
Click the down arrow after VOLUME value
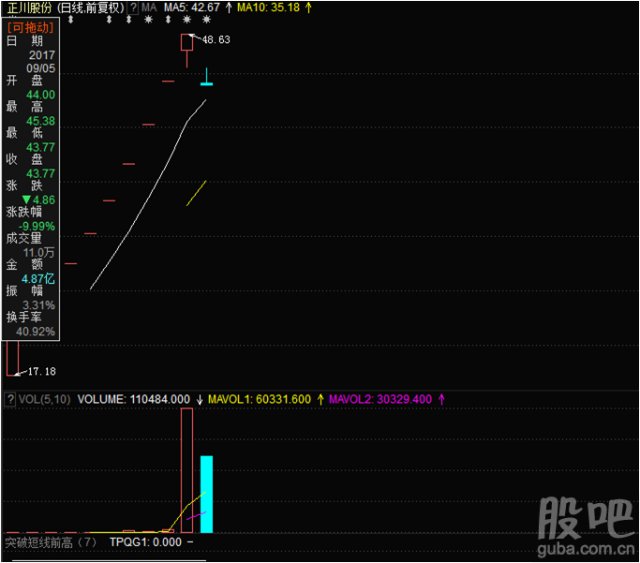[x=199, y=399]
